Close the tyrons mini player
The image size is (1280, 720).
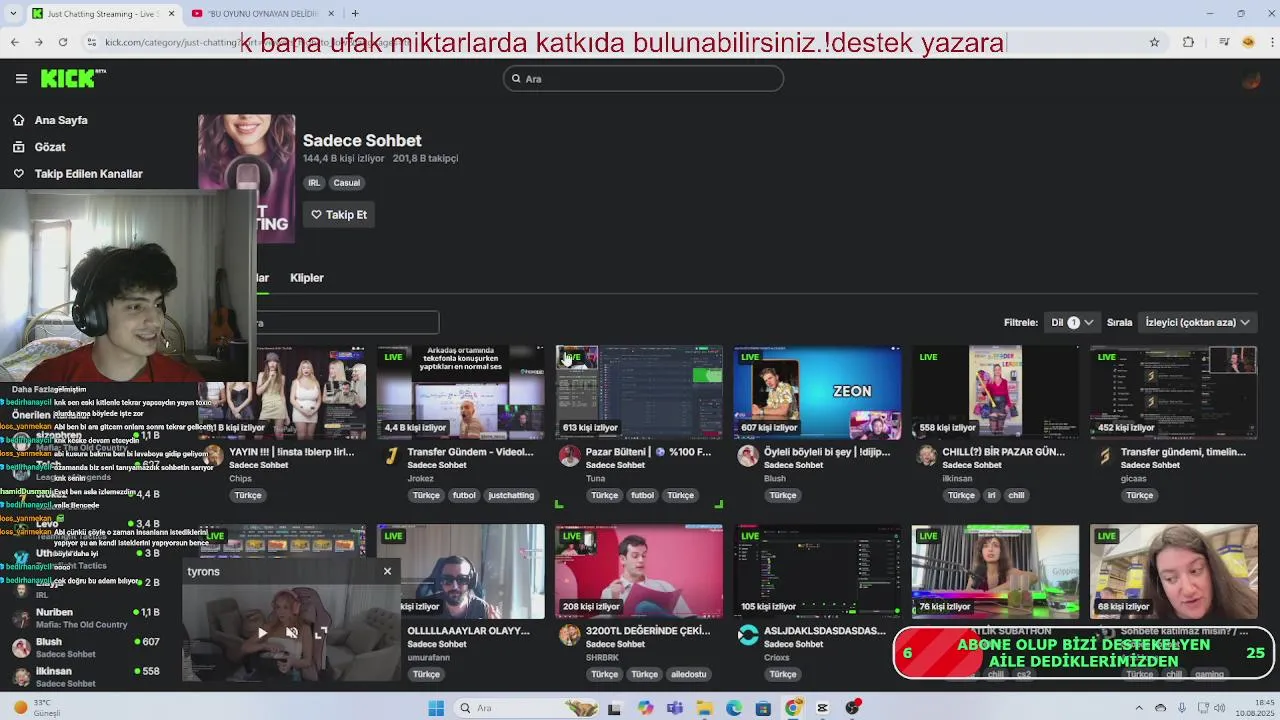(387, 571)
